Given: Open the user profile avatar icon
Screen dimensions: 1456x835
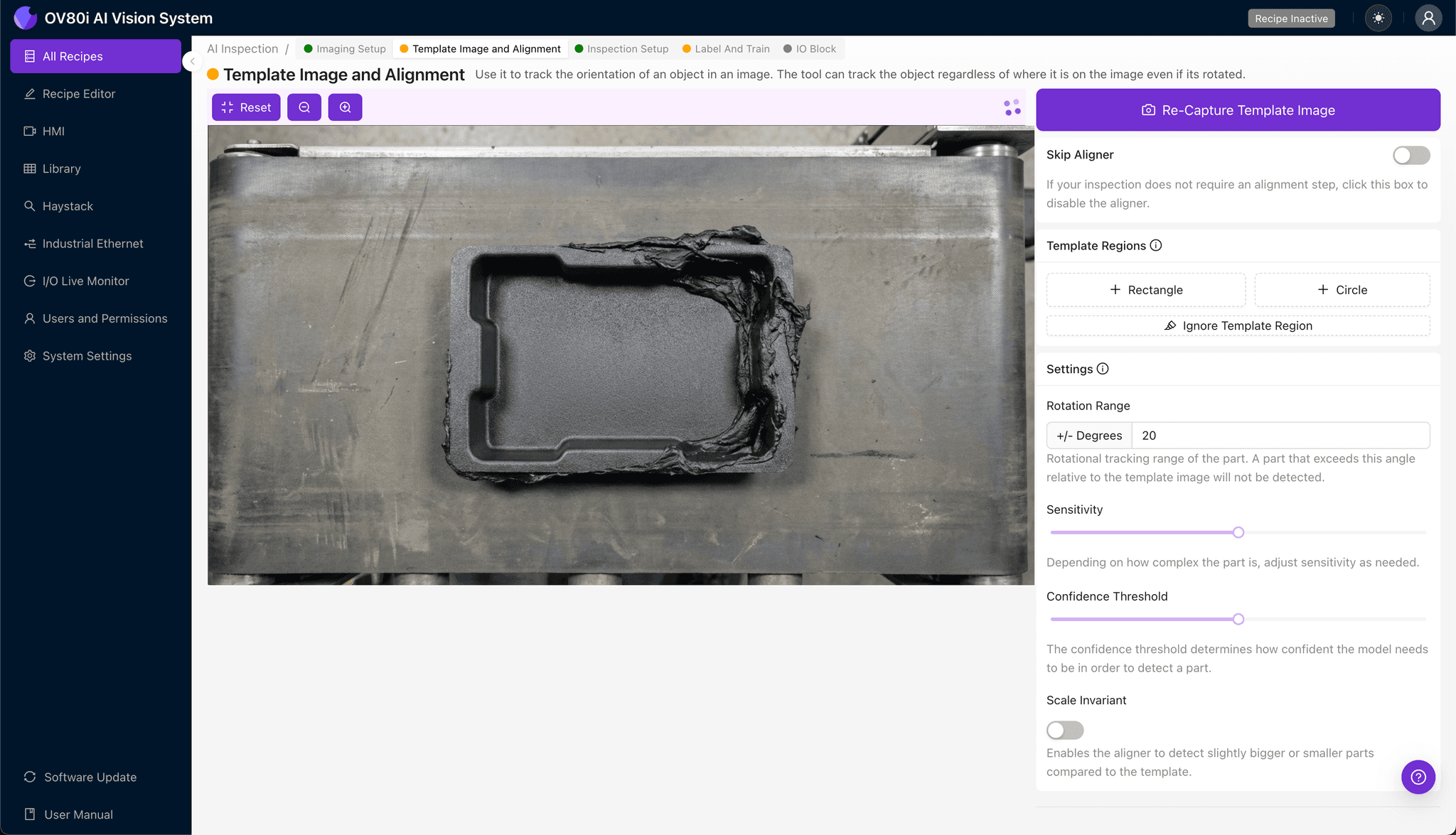Looking at the screenshot, I should (1428, 18).
